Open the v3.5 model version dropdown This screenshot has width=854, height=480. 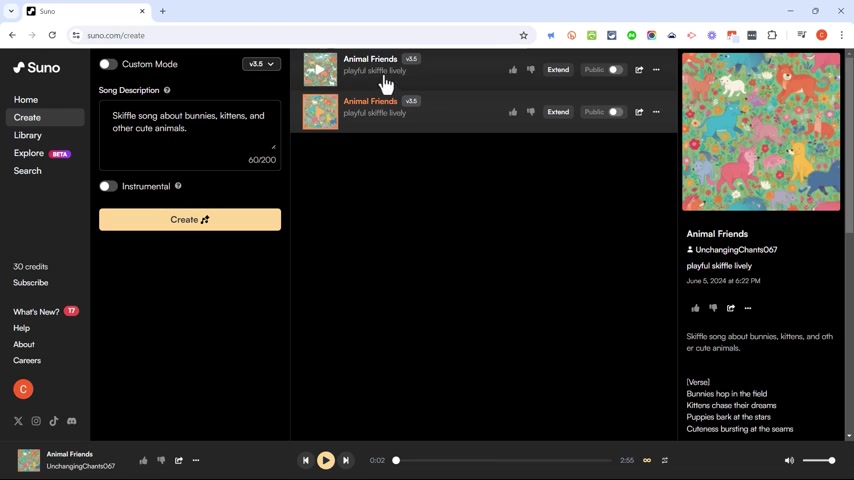[261, 64]
